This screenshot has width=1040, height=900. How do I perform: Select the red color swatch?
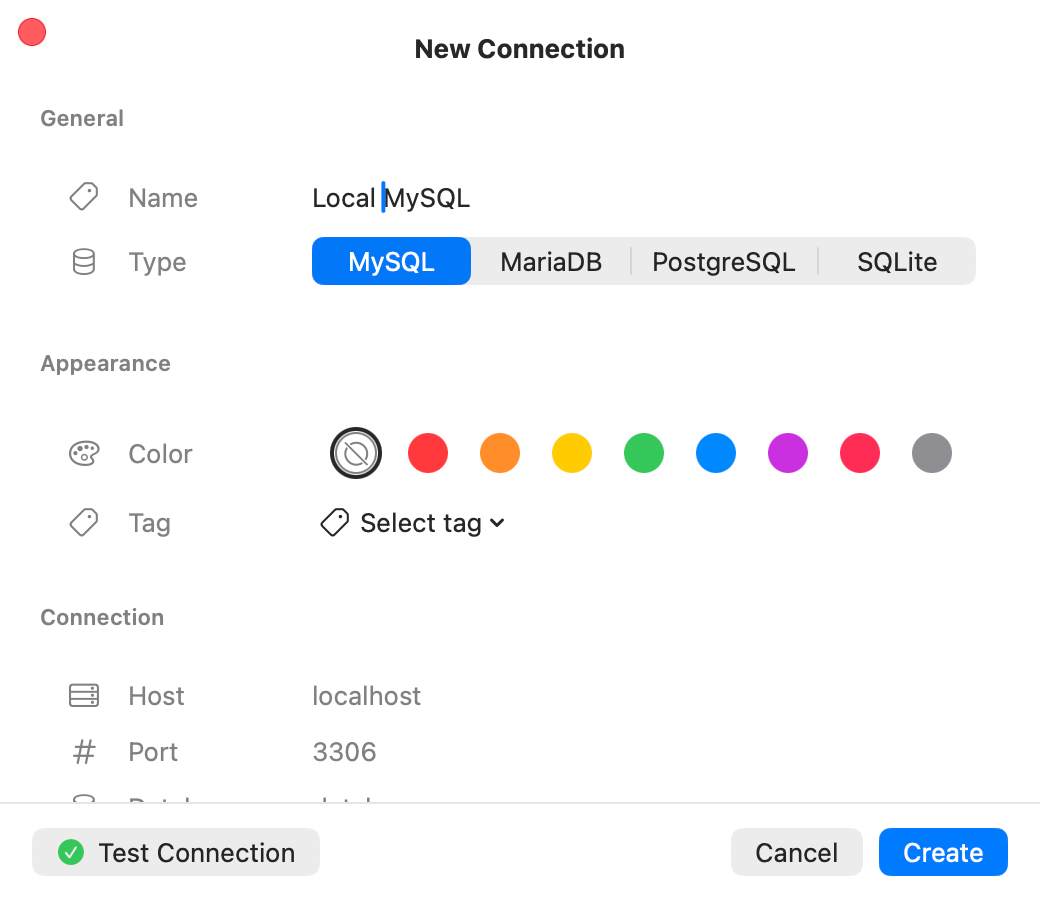tap(428, 453)
